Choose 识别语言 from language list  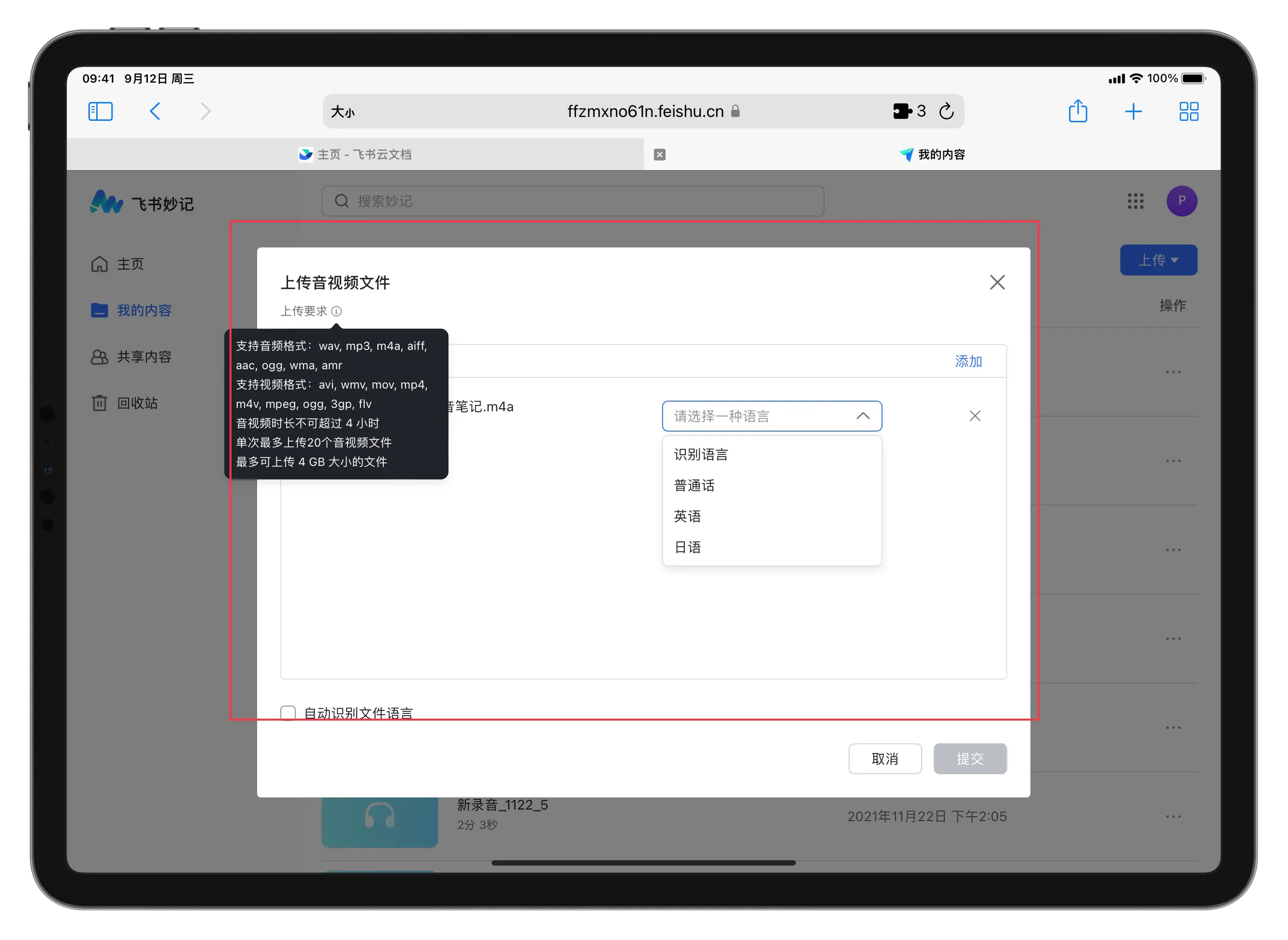pyautogui.click(x=772, y=455)
